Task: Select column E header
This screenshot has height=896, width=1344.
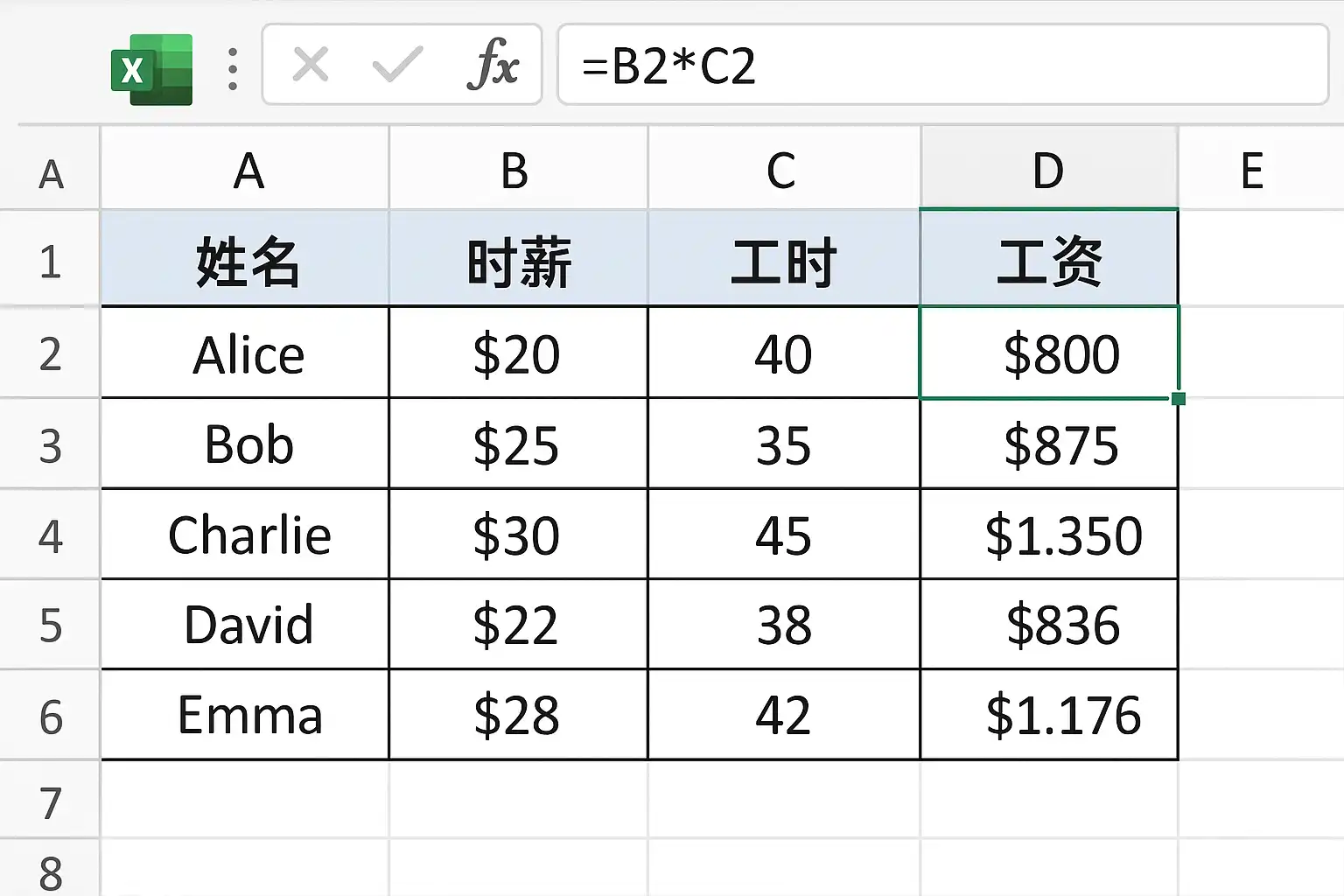Action: (1252, 170)
